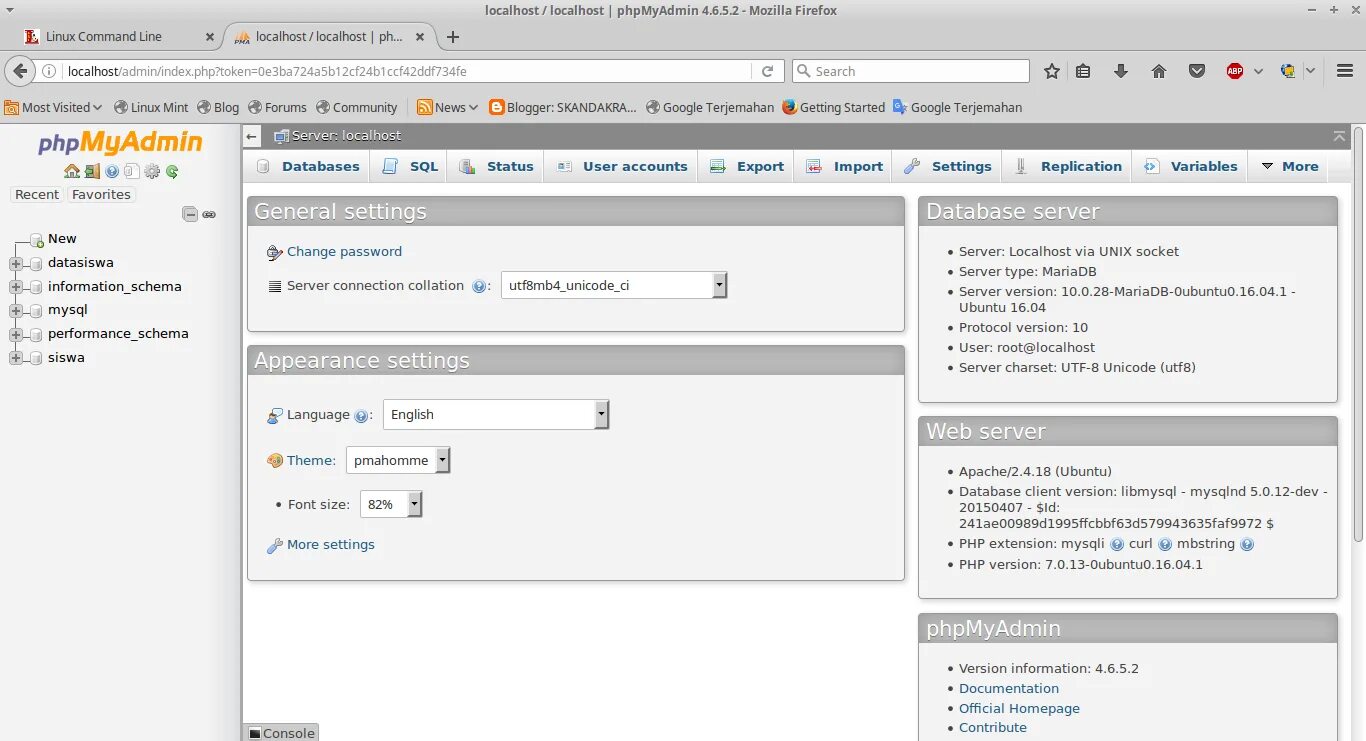Screen dimensions: 1366x741
Task: Expand the datasiswa database tree node
Action: [15, 263]
